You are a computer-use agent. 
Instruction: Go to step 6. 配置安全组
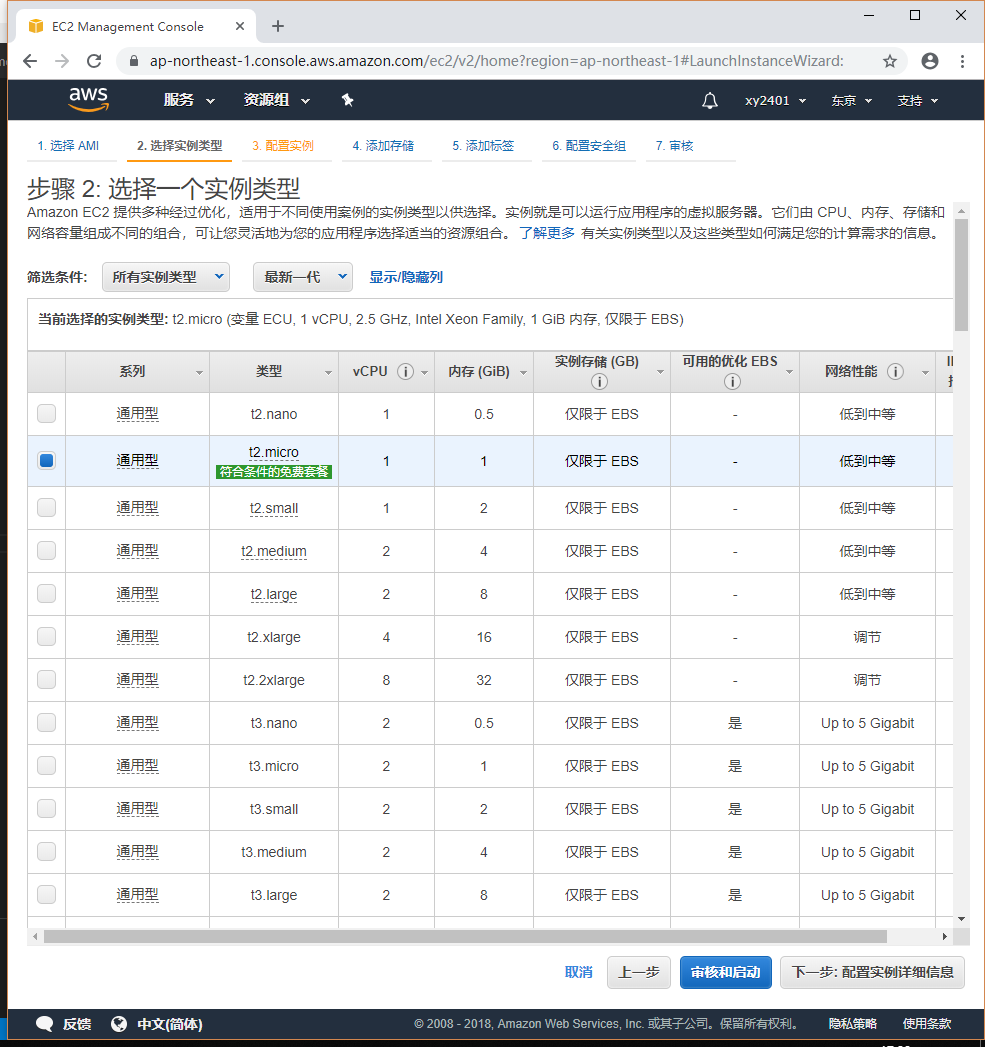(589, 146)
